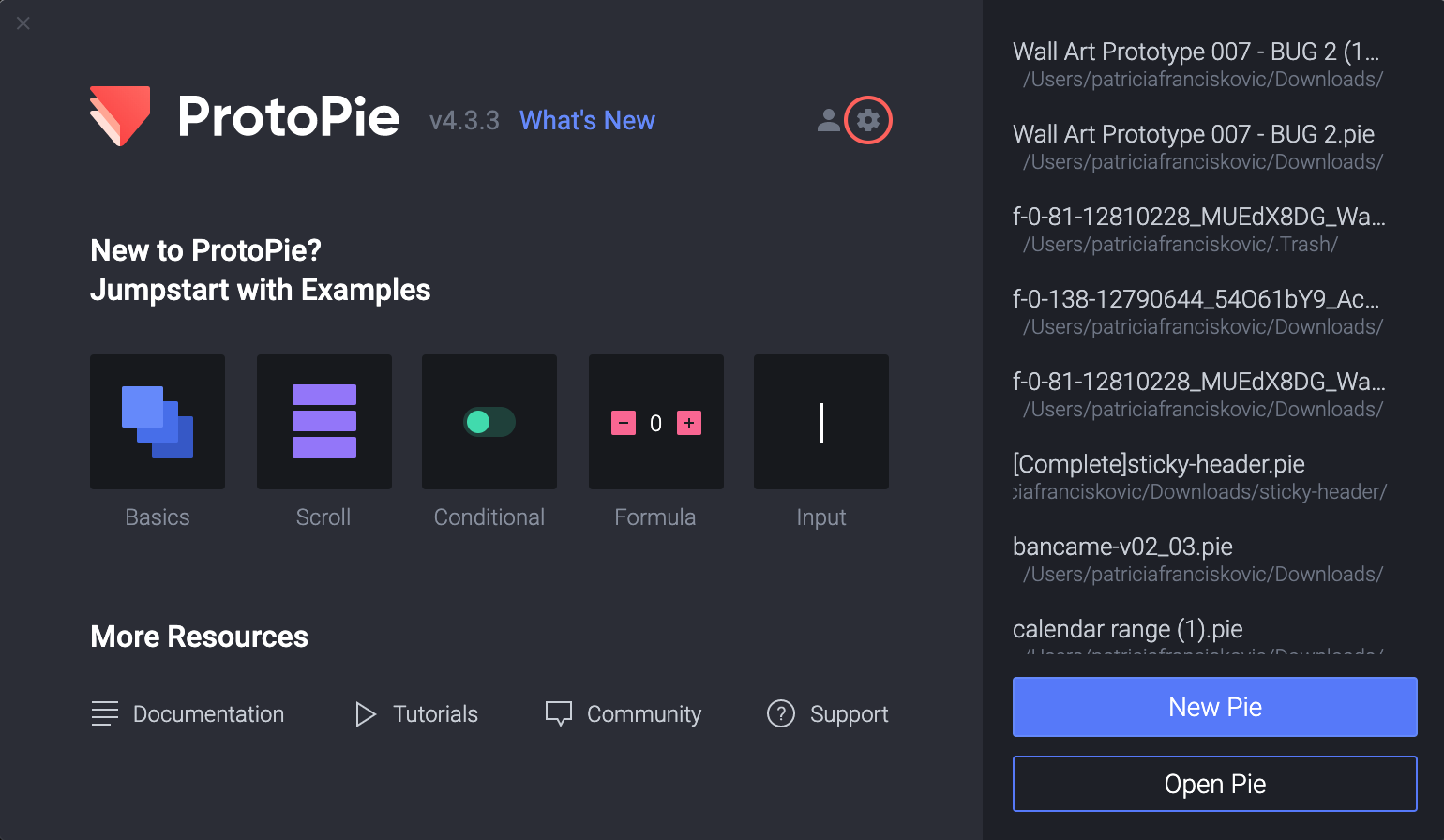This screenshot has height=840, width=1444.
Task: Open the Input example
Action: point(820,422)
